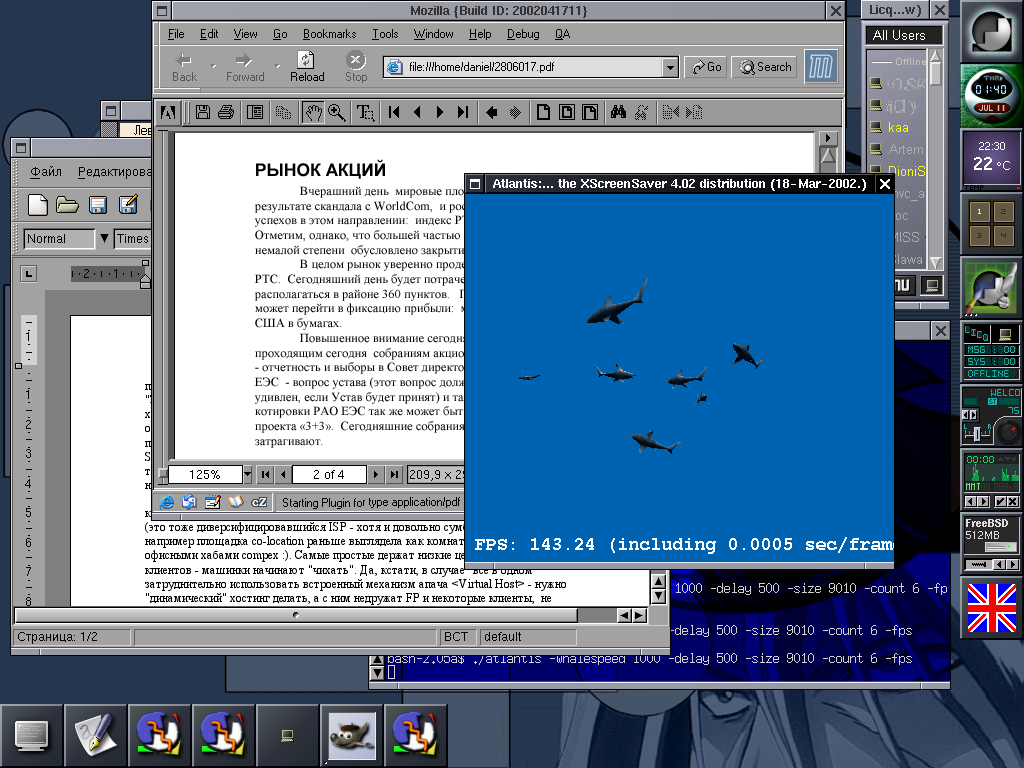Click the Print icon in the Acrobat toolbar
This screenshot has height=768, width=1024.
pyautogui.click(x=226, y=112)
